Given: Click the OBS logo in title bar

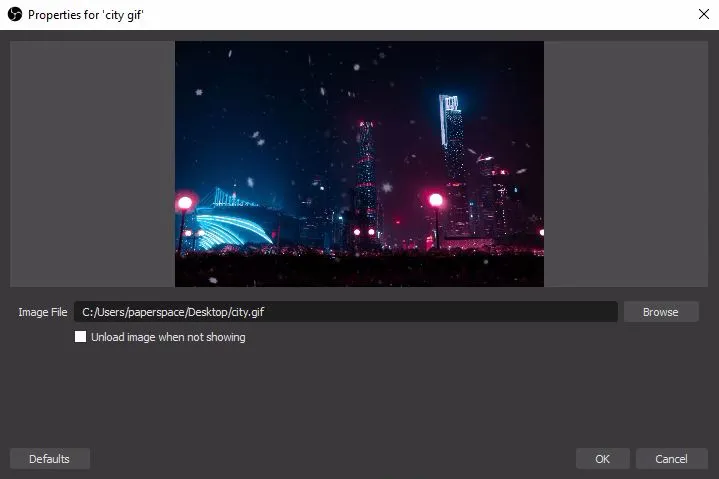Looking at the screenshot, I should coord(15,14).
